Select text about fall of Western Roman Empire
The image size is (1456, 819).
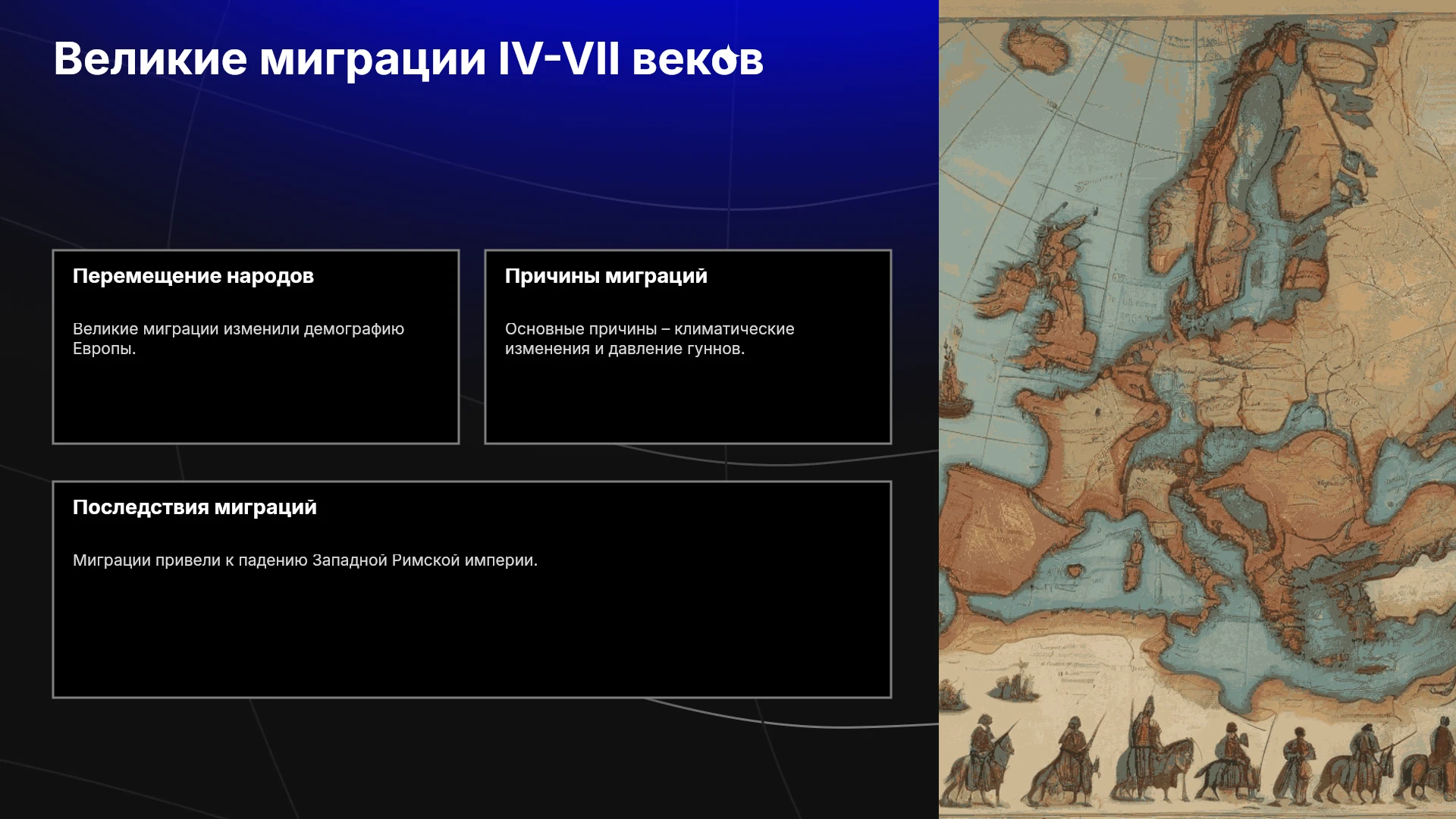(305, 560)
